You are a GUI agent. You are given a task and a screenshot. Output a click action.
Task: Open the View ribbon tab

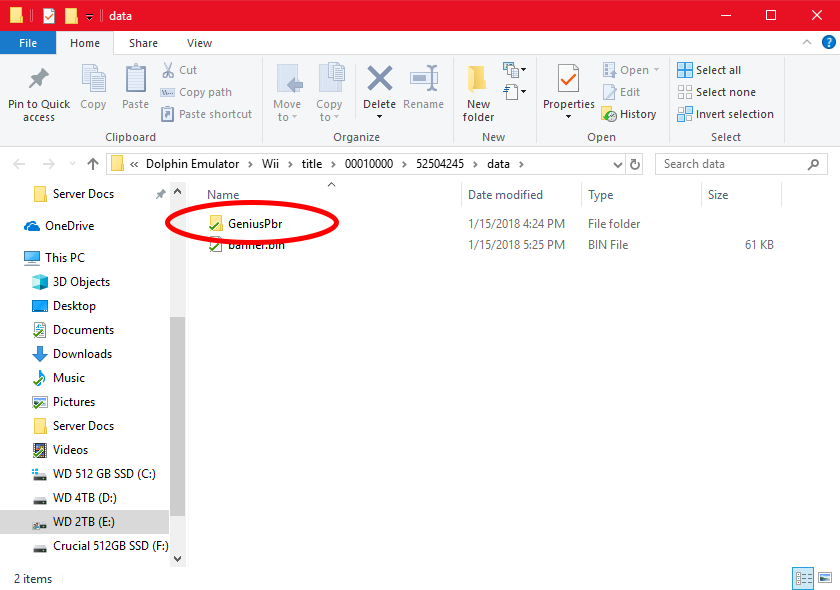(x=199, y=43)
